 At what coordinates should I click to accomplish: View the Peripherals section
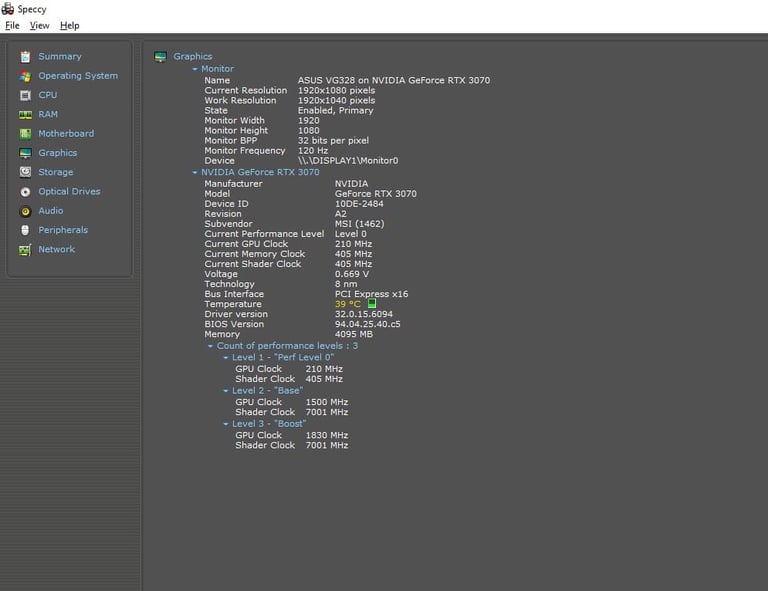click(63, 230)
